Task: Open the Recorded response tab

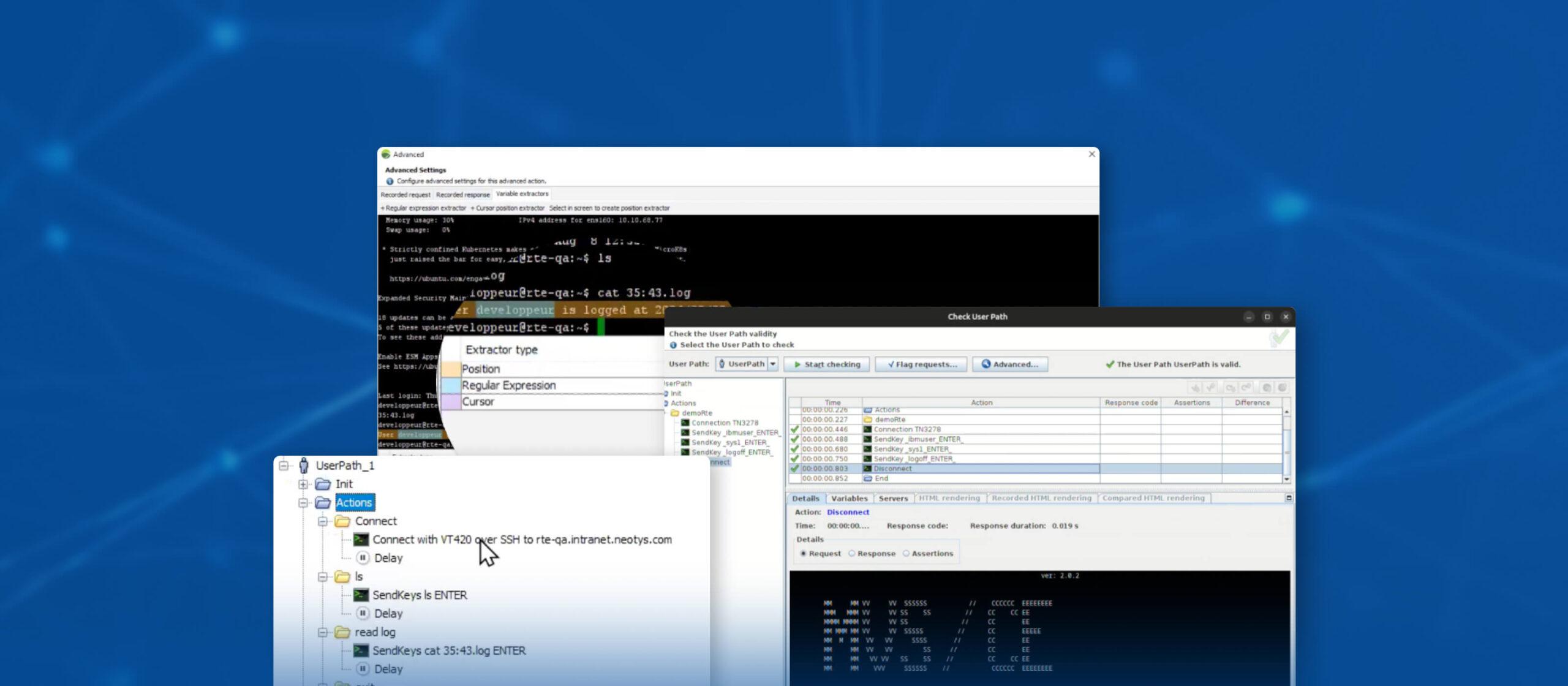Action: pos(462,195)
